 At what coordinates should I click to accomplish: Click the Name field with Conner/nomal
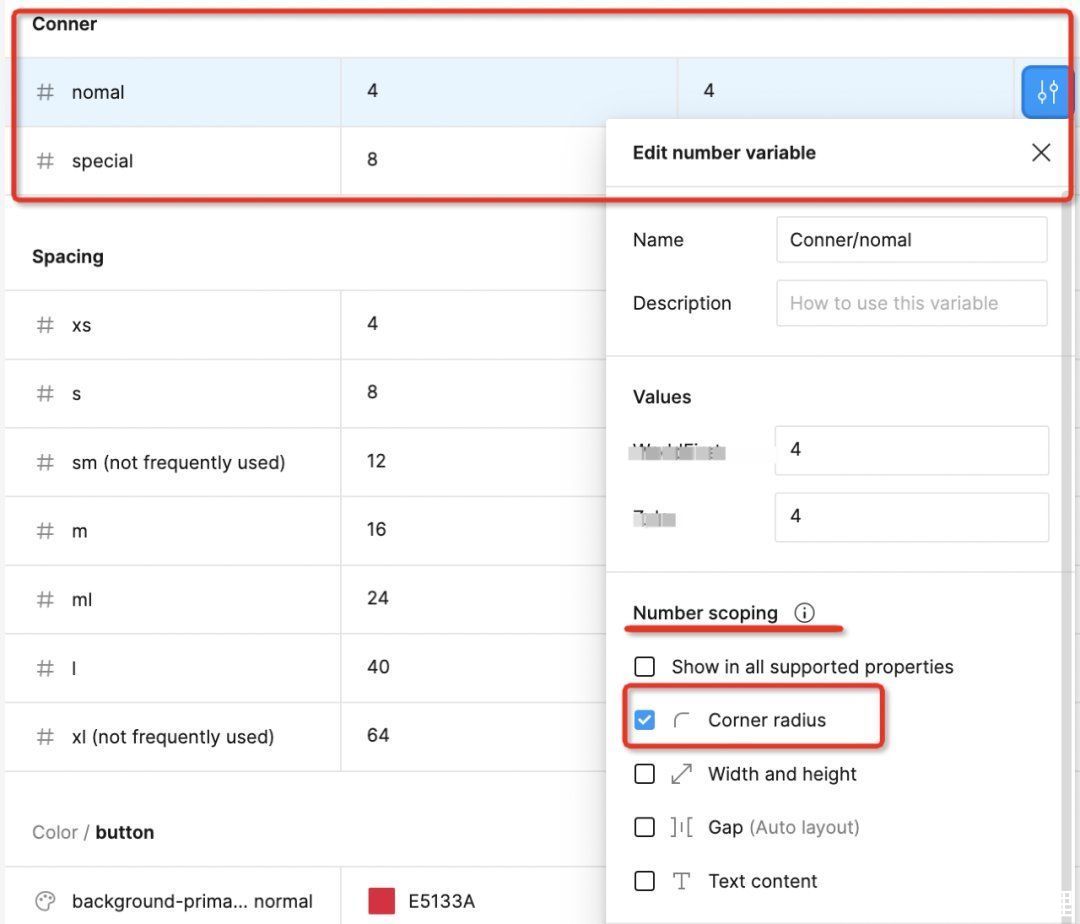coord(911,240)
